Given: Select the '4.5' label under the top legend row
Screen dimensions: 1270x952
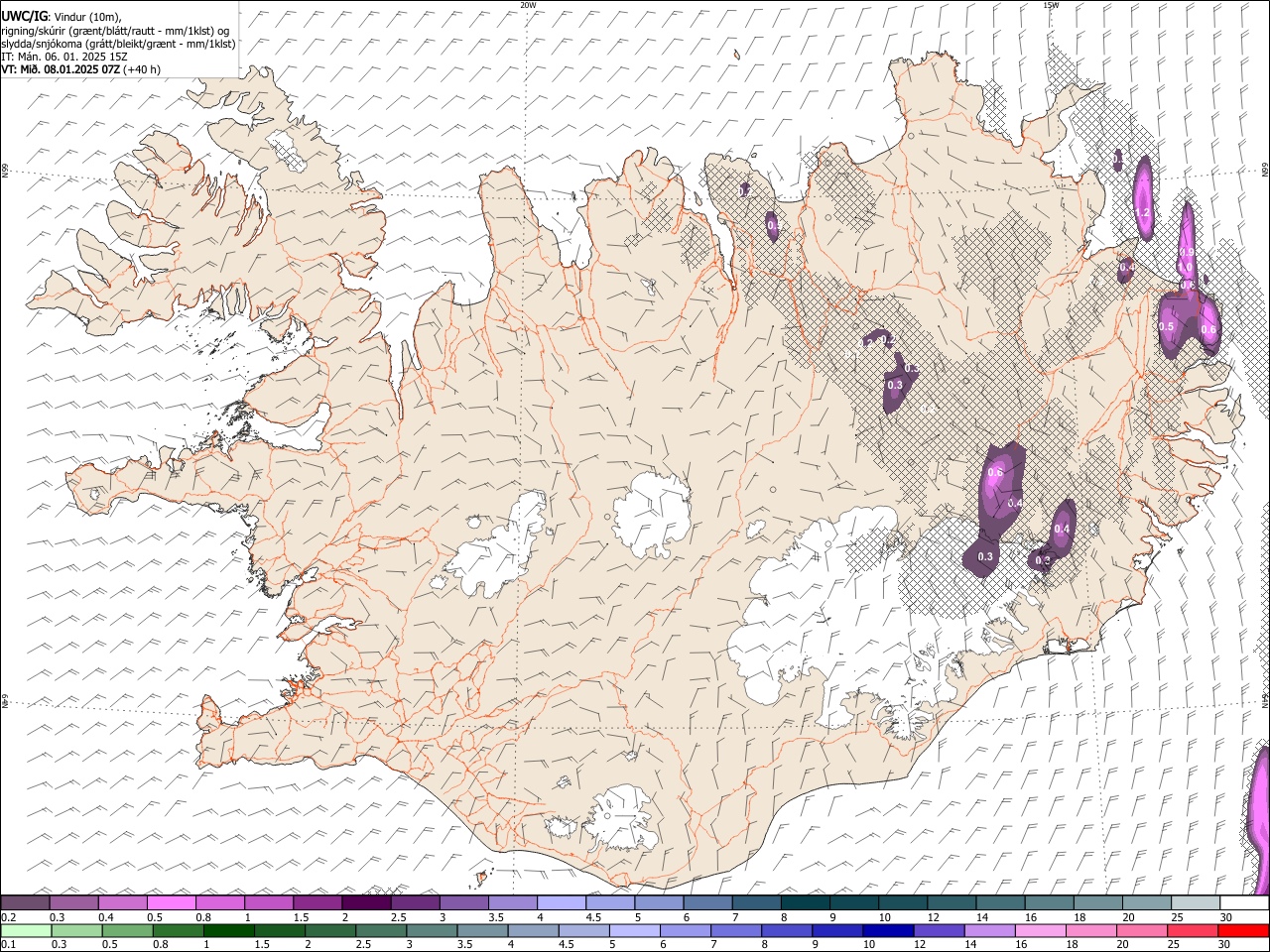Looking at the screenshot, I should [592, 917].
